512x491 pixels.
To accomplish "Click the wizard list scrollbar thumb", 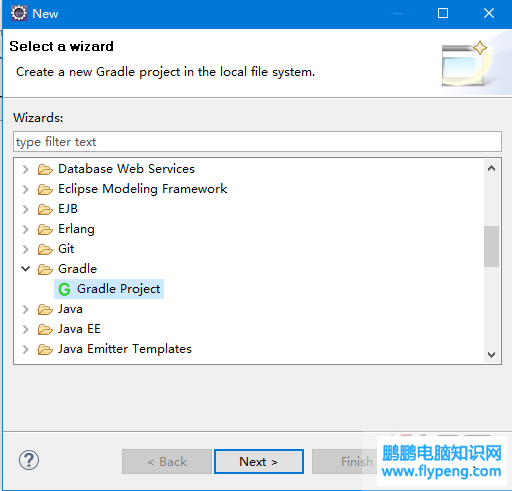I will [491, 246].
